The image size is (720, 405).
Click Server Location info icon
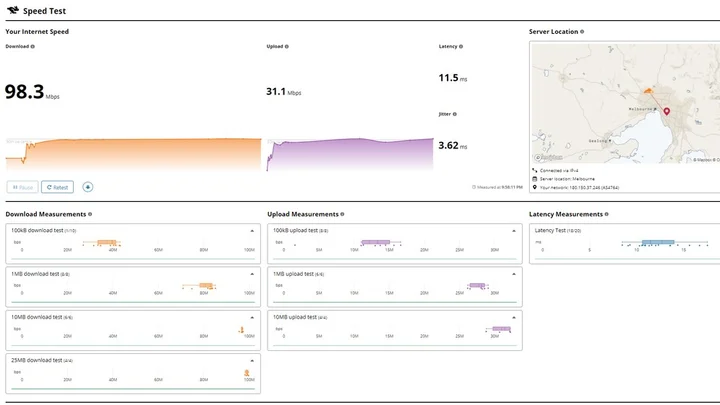click(x=582, y=32)
